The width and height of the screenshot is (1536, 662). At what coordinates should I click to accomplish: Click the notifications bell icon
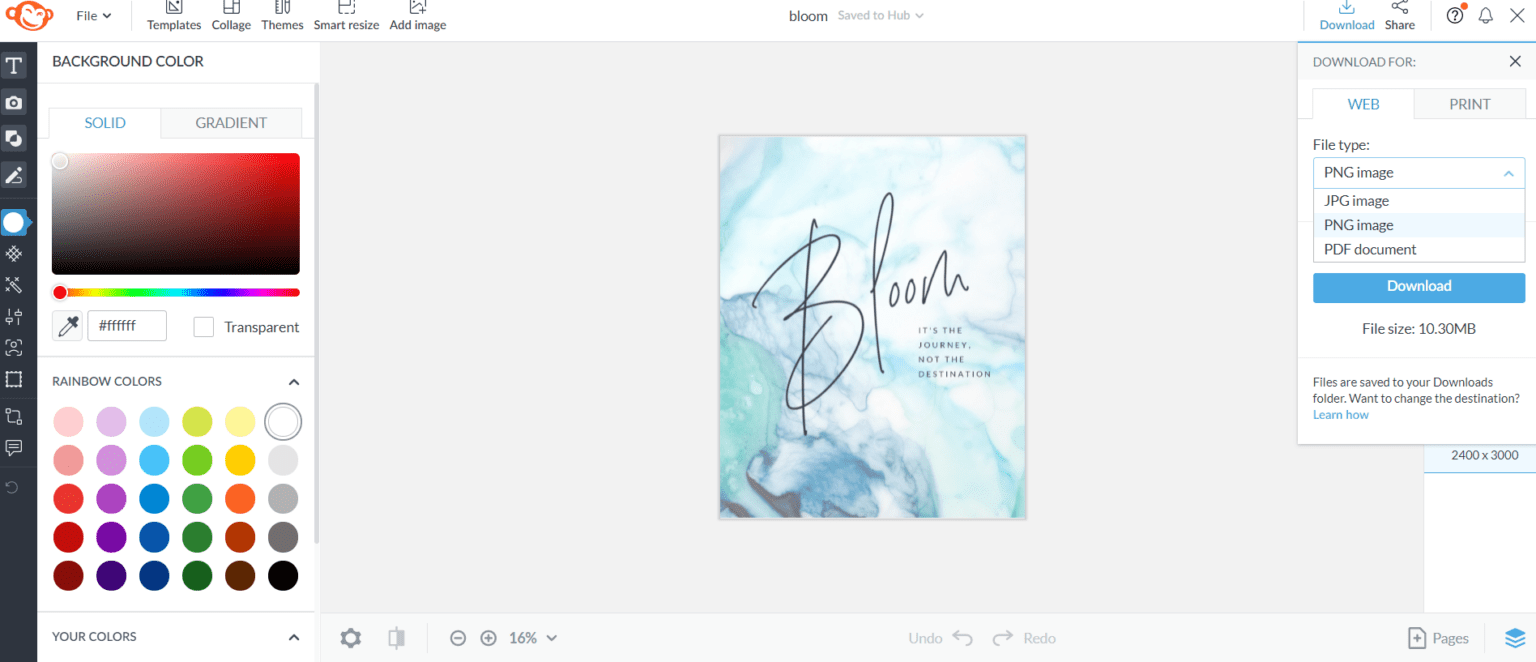[1486, 16]
